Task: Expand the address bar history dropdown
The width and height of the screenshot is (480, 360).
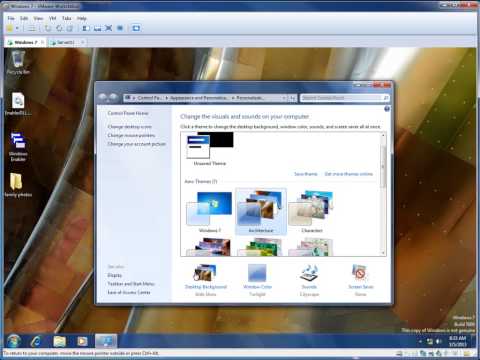Action: click(x=284, y=98)
